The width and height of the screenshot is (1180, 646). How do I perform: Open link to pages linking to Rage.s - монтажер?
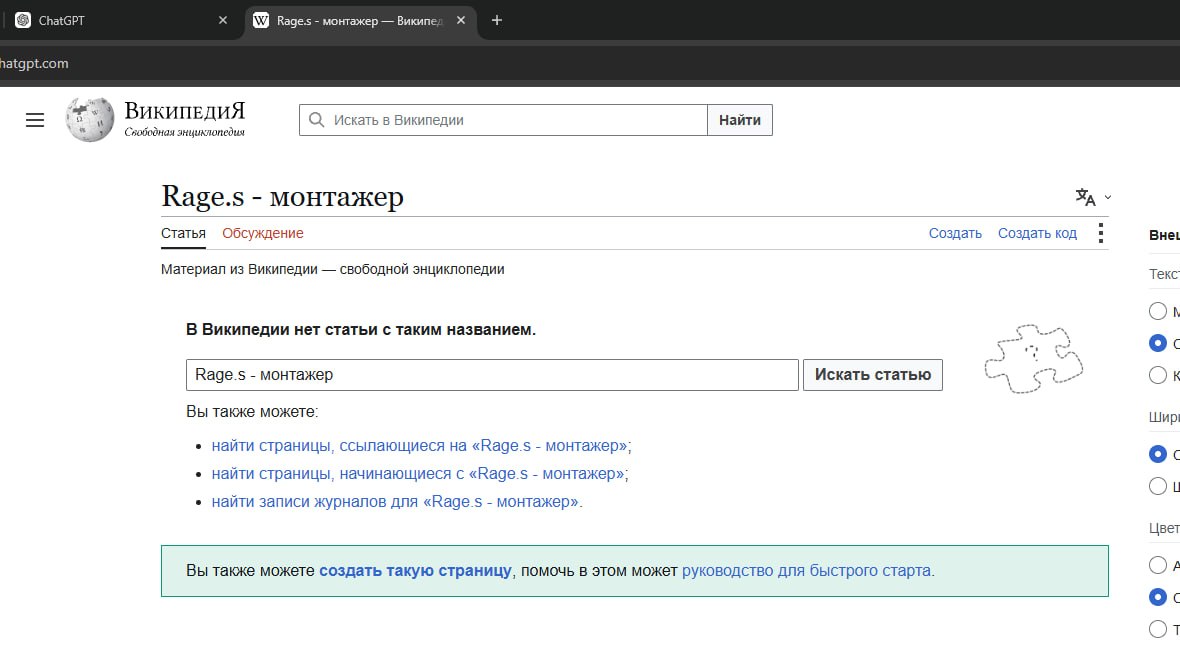point(421,446)
